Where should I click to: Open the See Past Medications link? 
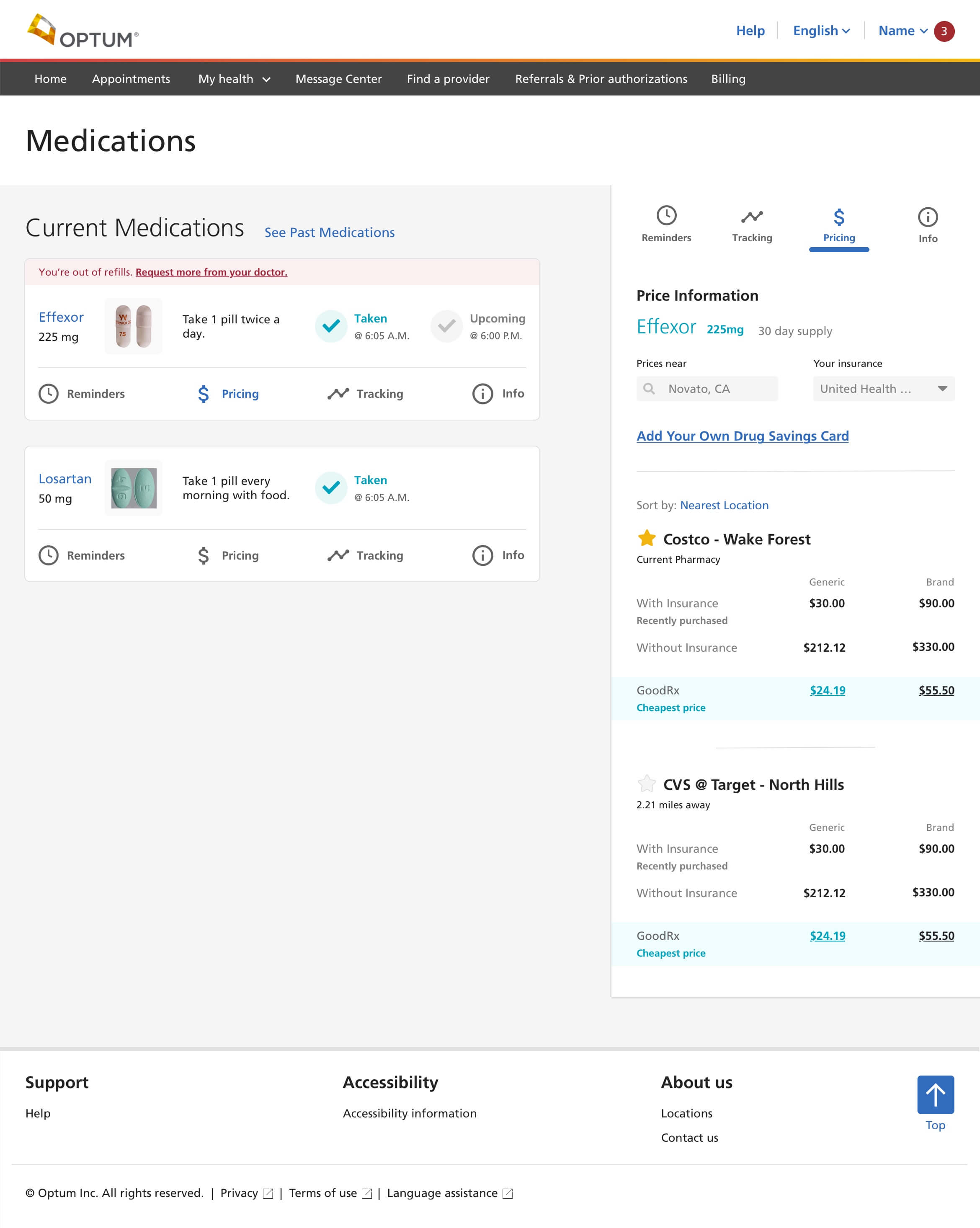pyautogui.click(x=329, y=232)
